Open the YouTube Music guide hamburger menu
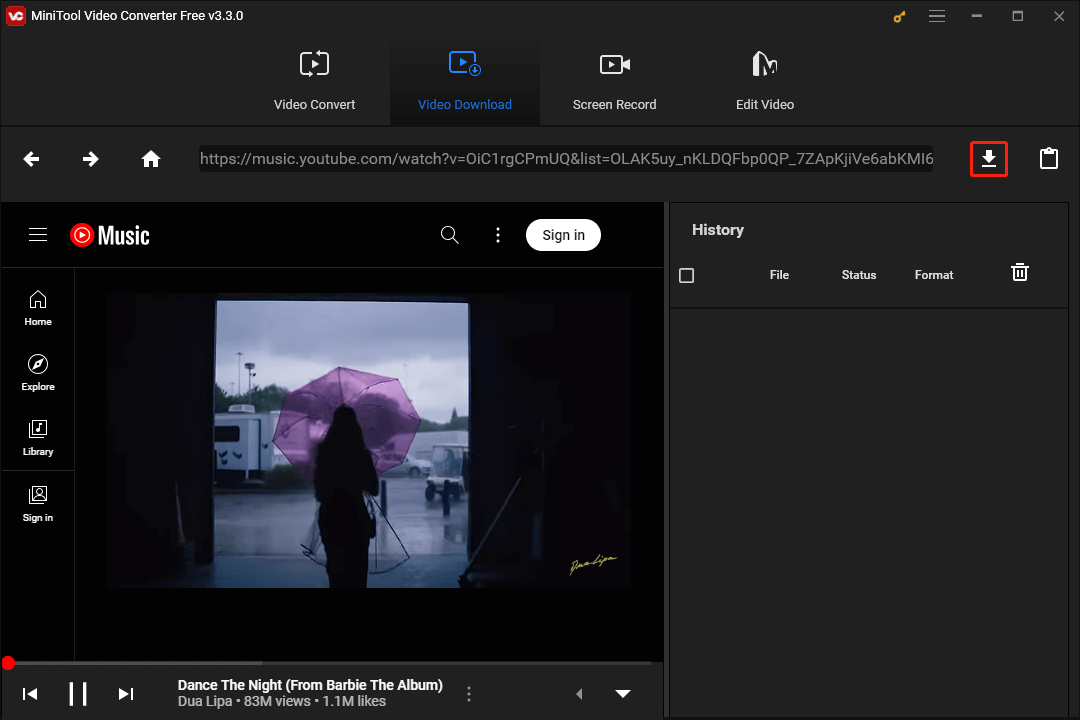Screen dimensions: 1080x720 point(38,235)
